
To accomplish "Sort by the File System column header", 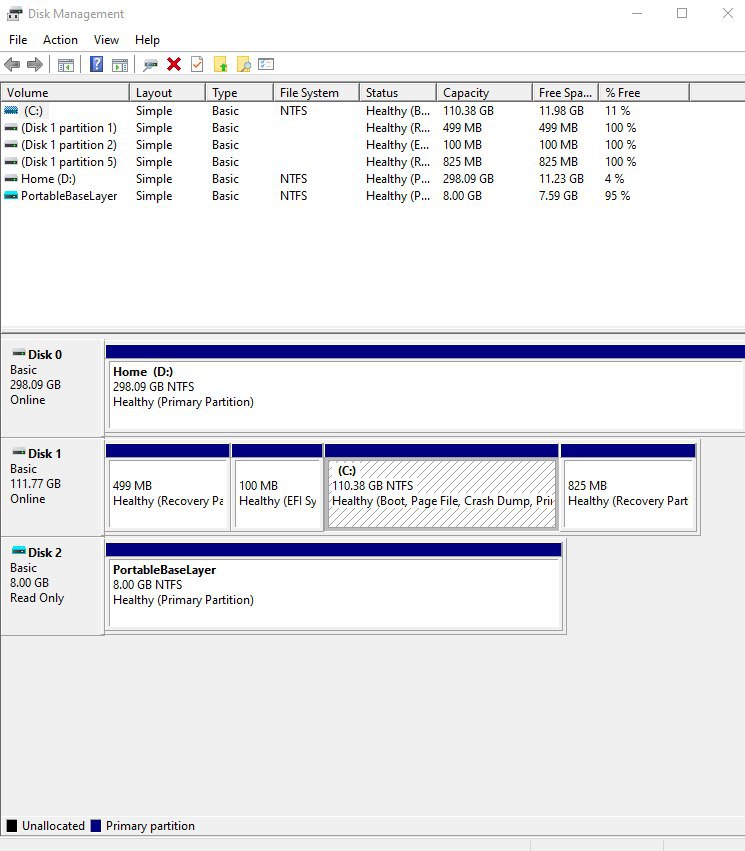I will tap(316, 93).
